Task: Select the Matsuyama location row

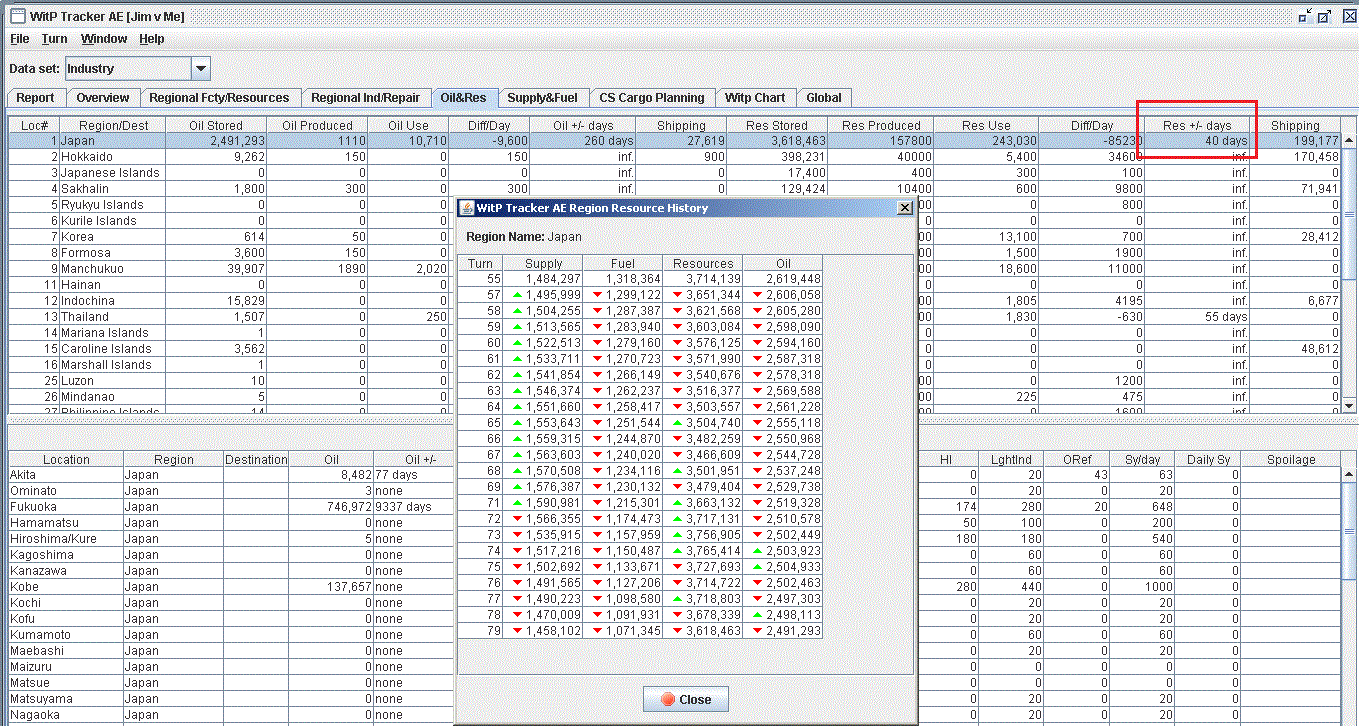Action: [675, 699]
